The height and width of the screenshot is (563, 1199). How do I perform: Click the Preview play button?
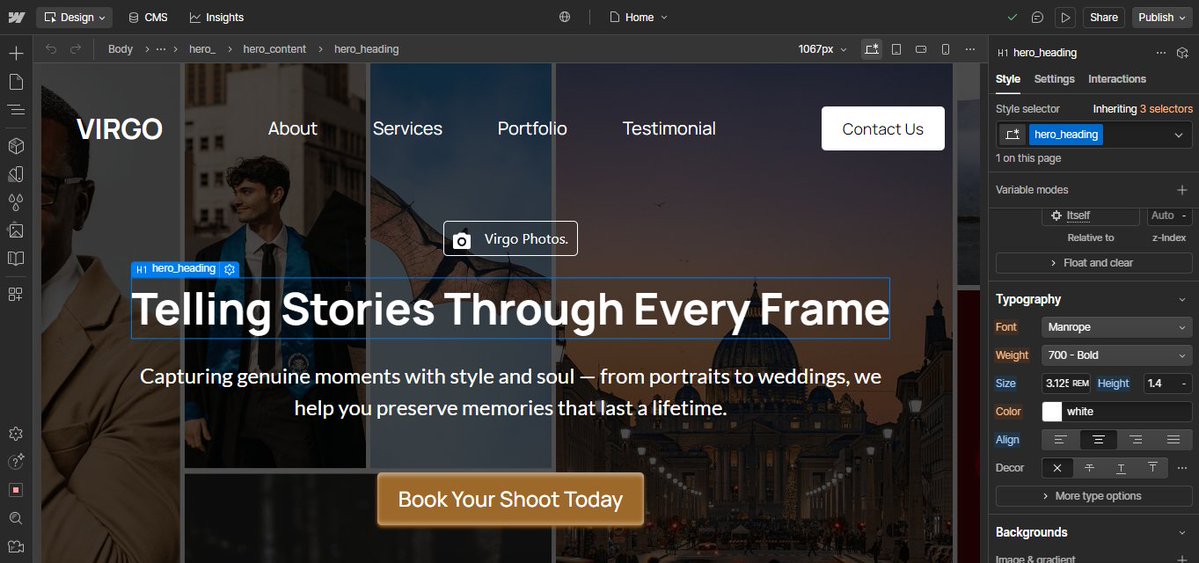(x=1064, y=17)
